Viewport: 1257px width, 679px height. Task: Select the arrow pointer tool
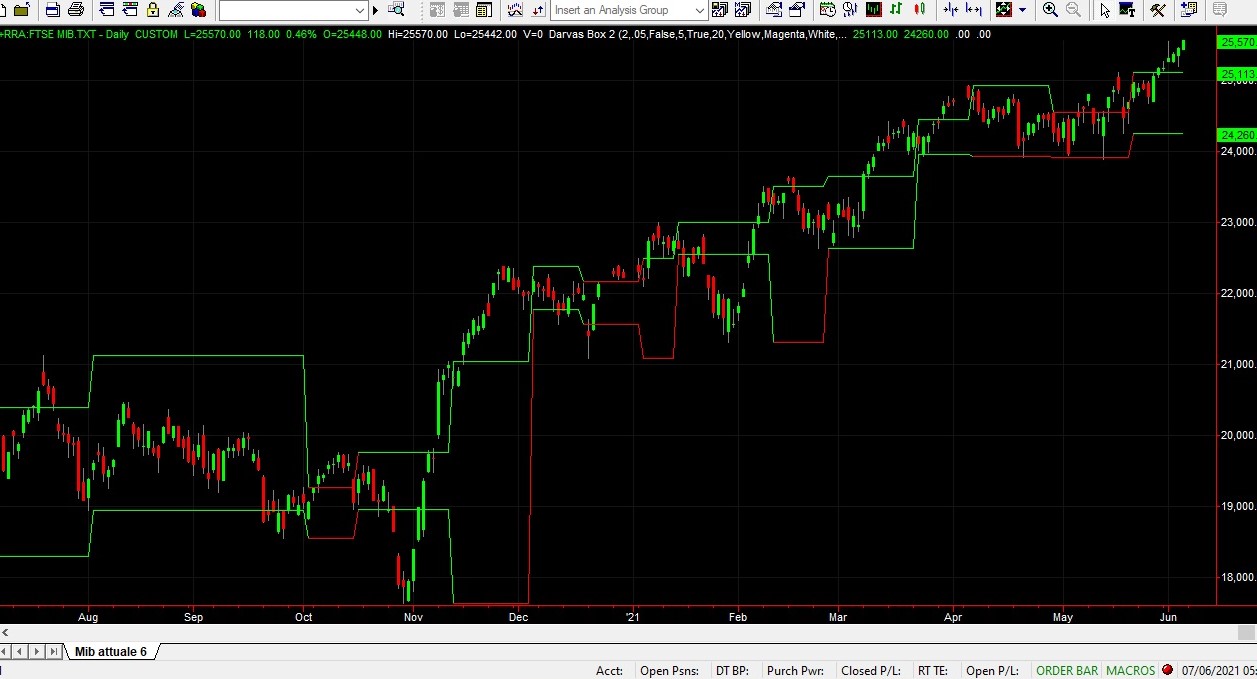coord(1104,10)
